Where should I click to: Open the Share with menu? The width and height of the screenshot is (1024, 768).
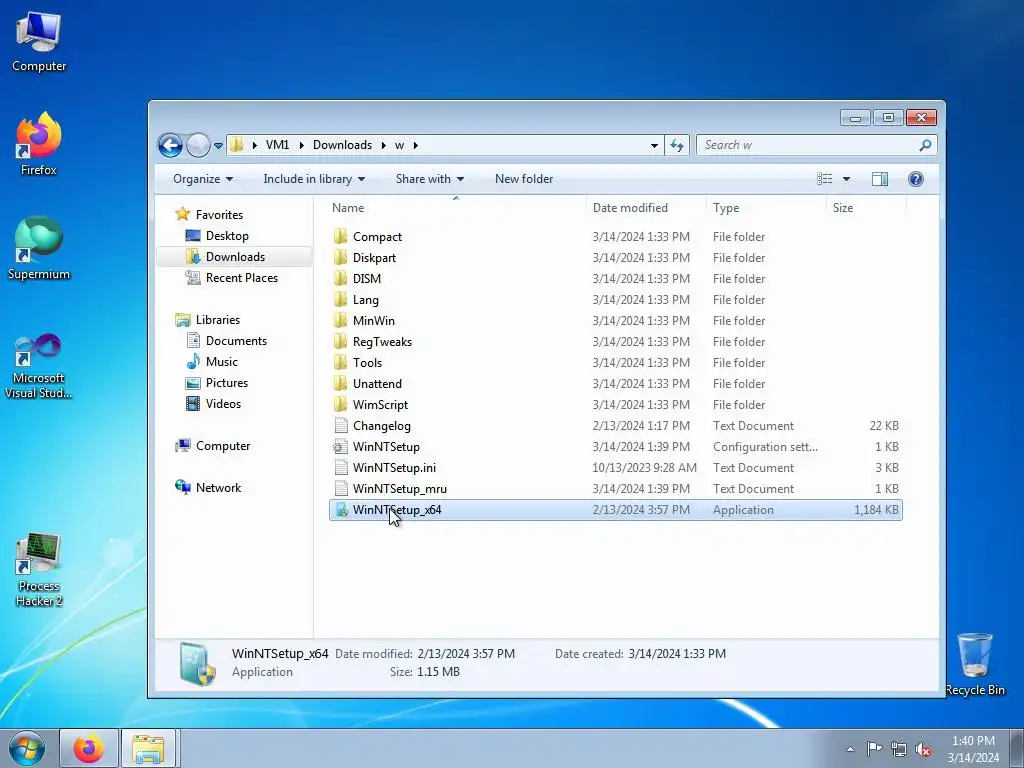[430, 179]
